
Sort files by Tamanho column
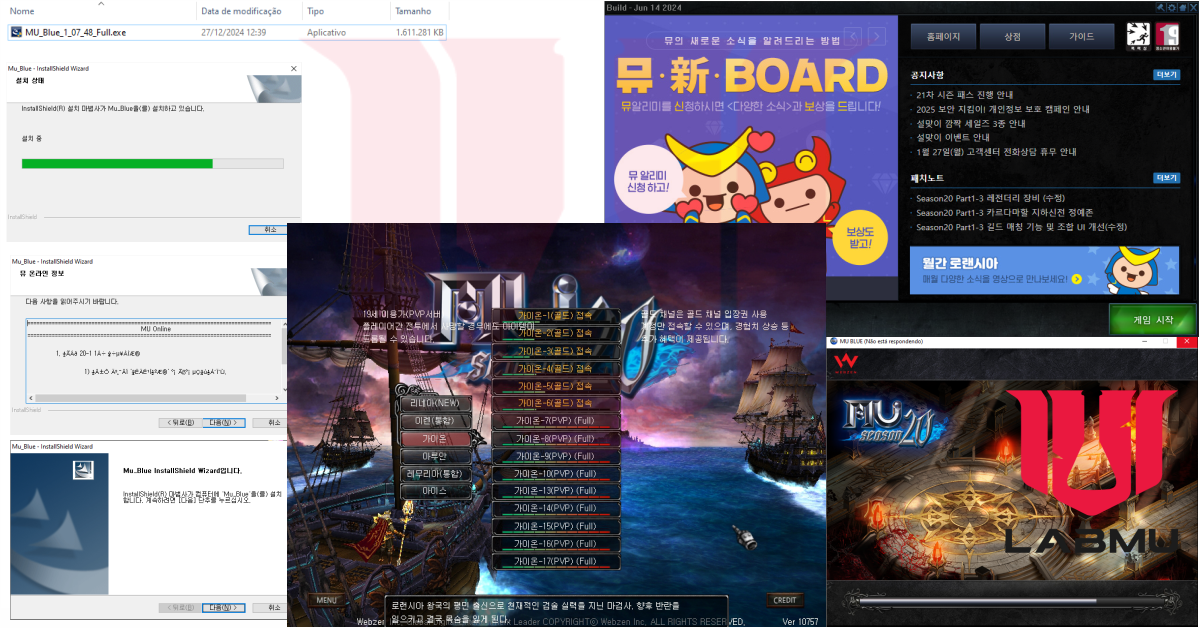tap(414, 11)
